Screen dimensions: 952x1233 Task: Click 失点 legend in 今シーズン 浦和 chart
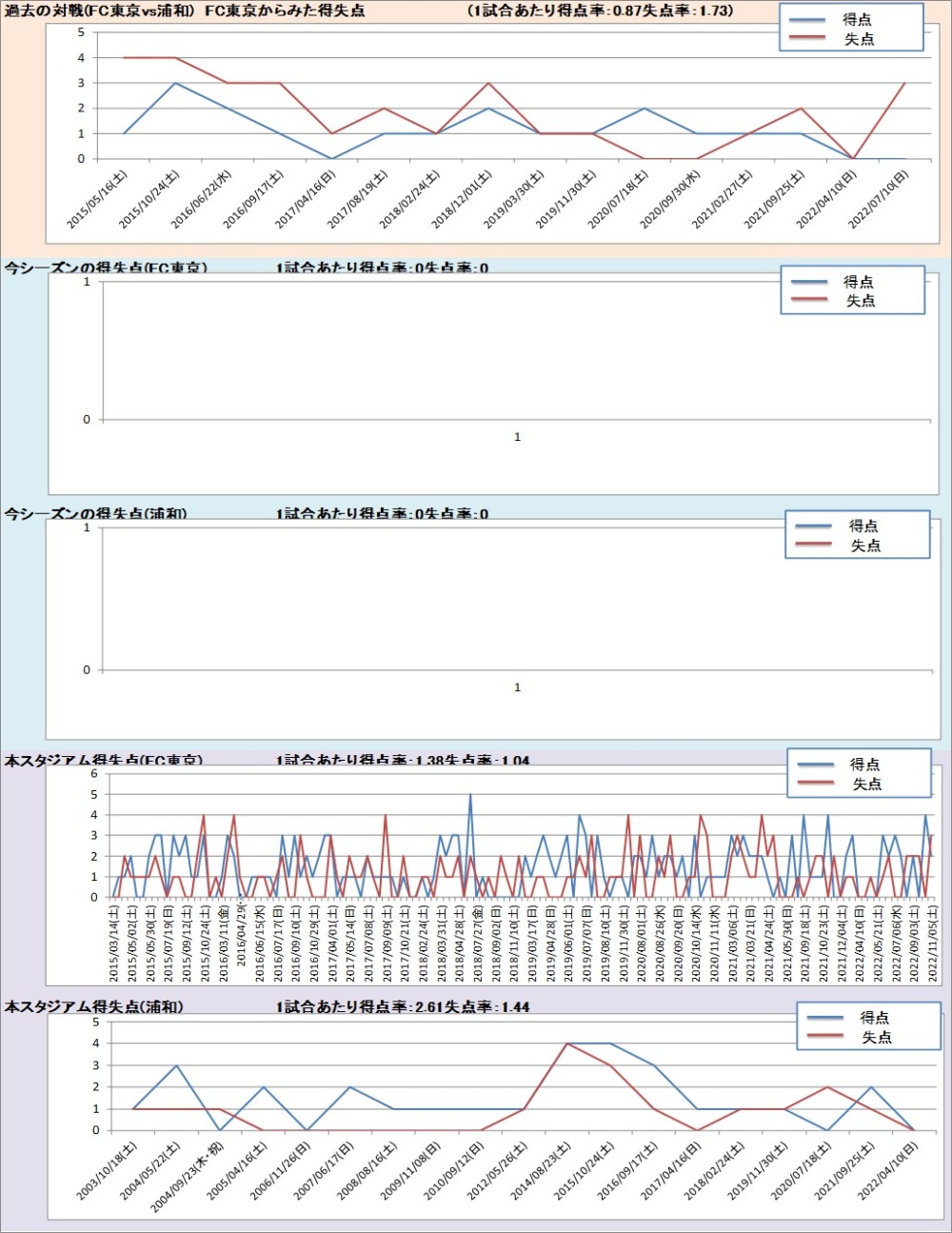(x=864, y=546)
